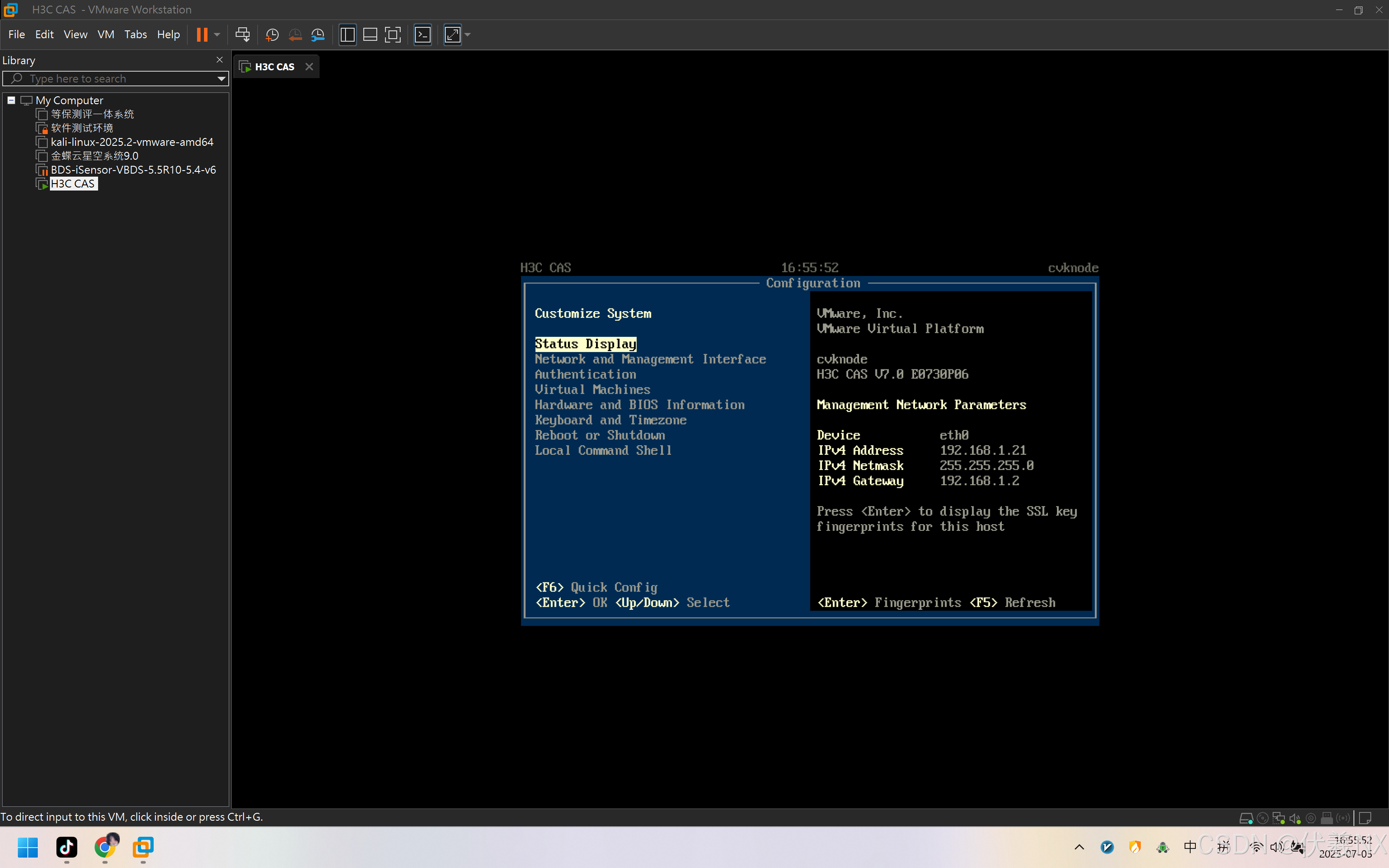Take a snapshot of the VM

[271, 34]
